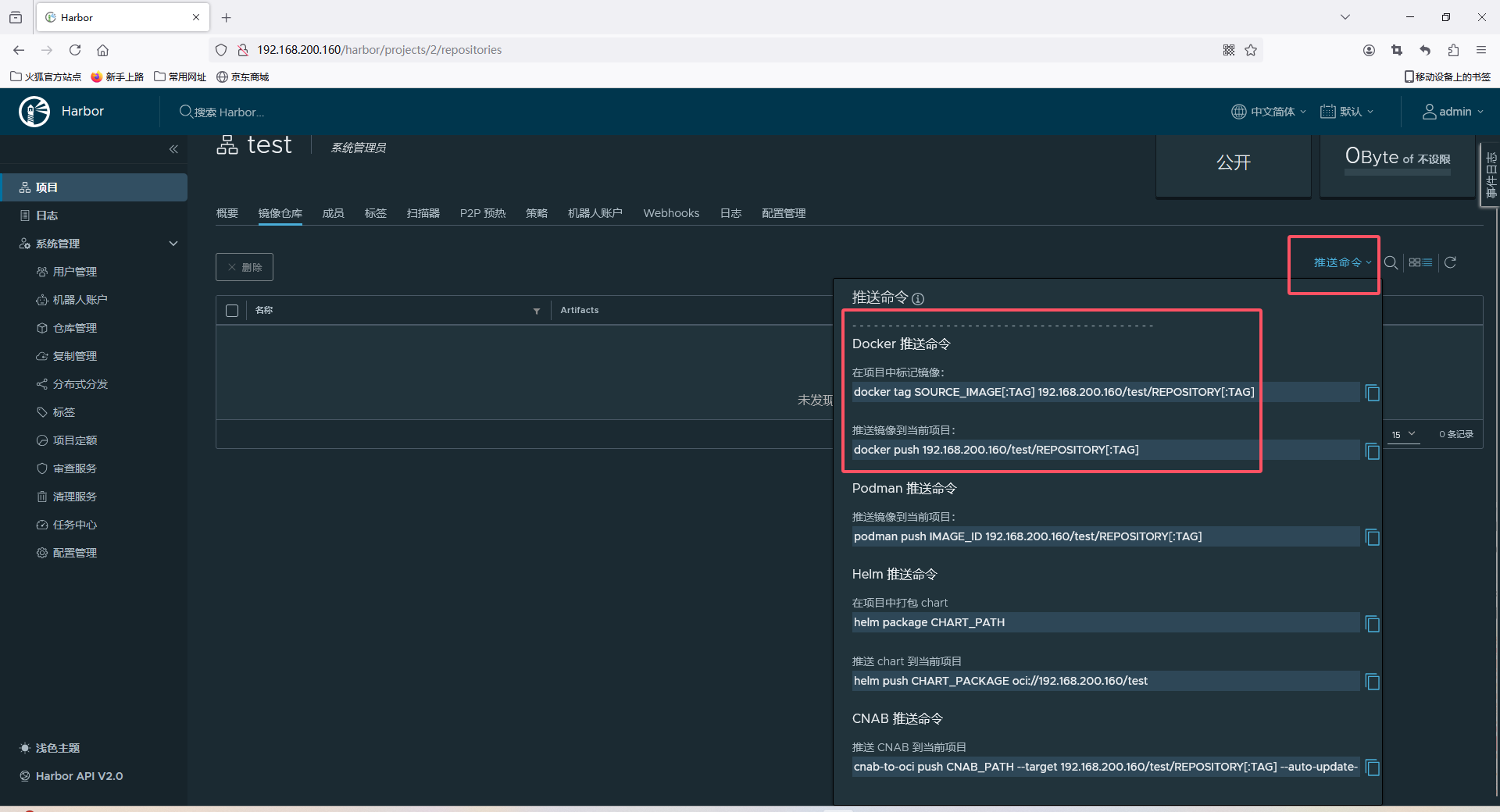The image size is (1500, 812).
Task: Click the 搜索 Harbor search field
Action: [x=230, y=112]
